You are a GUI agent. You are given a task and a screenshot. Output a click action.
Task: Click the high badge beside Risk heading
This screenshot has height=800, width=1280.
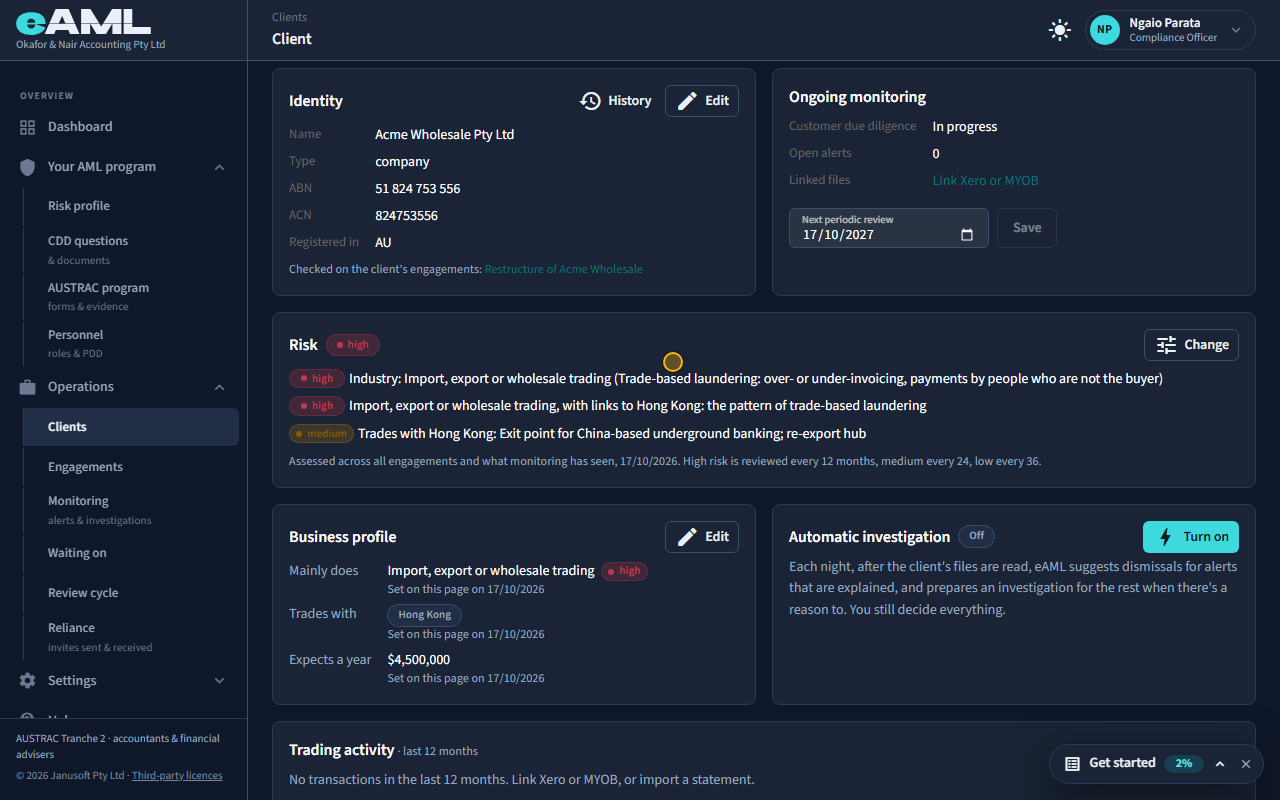[x=353, y=345]
